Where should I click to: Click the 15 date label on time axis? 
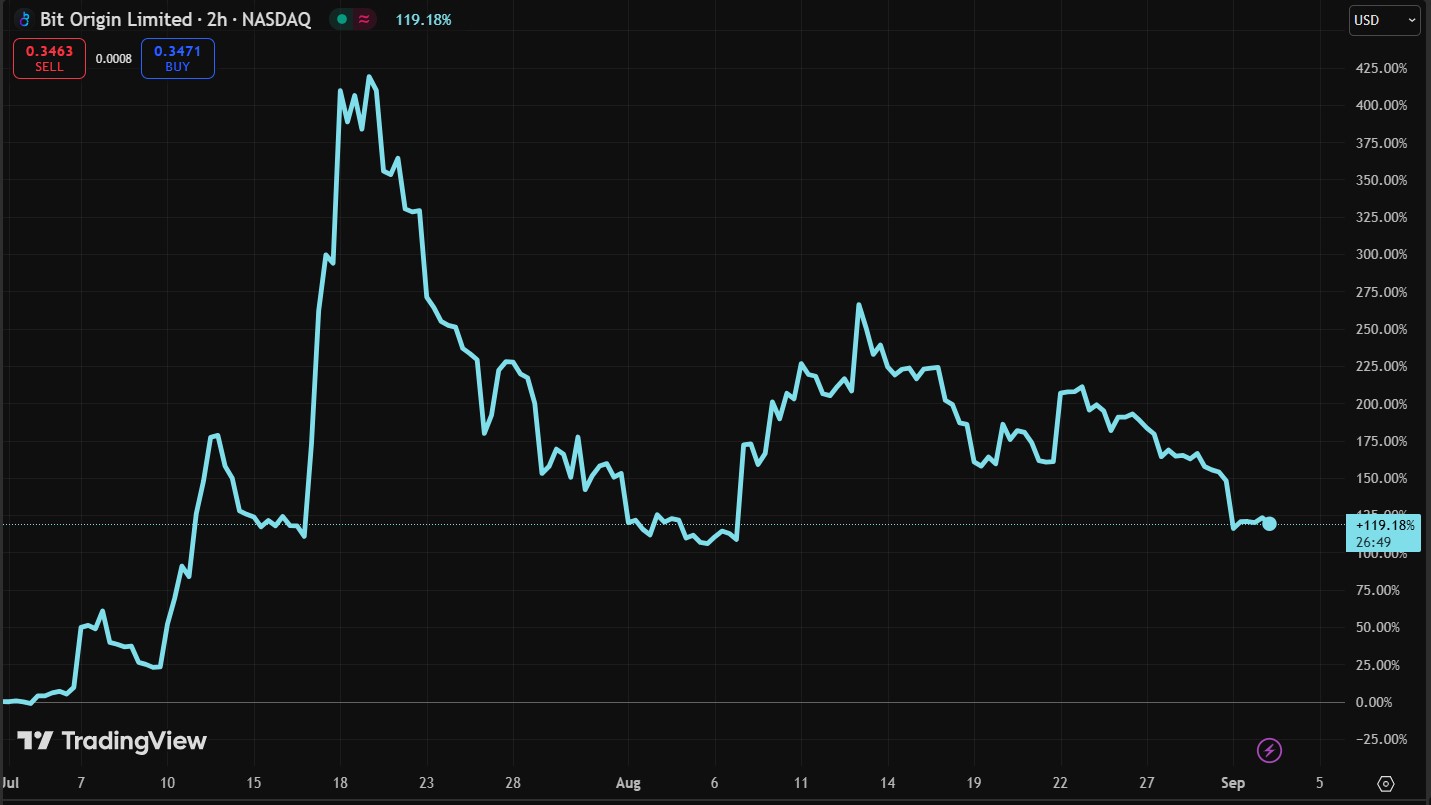point(254,783)
